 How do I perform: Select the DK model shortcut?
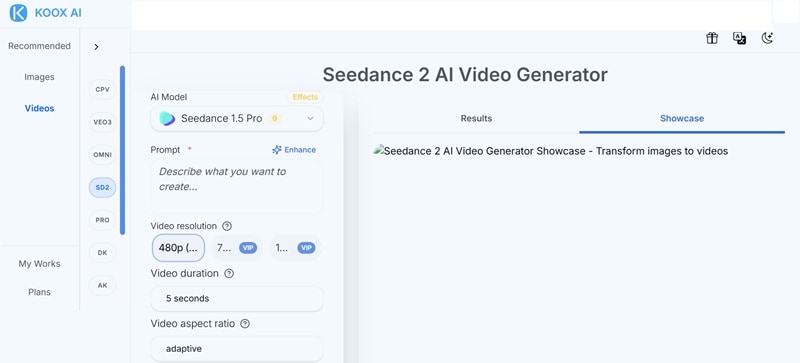pyautogui.click(x=103, y=253)
